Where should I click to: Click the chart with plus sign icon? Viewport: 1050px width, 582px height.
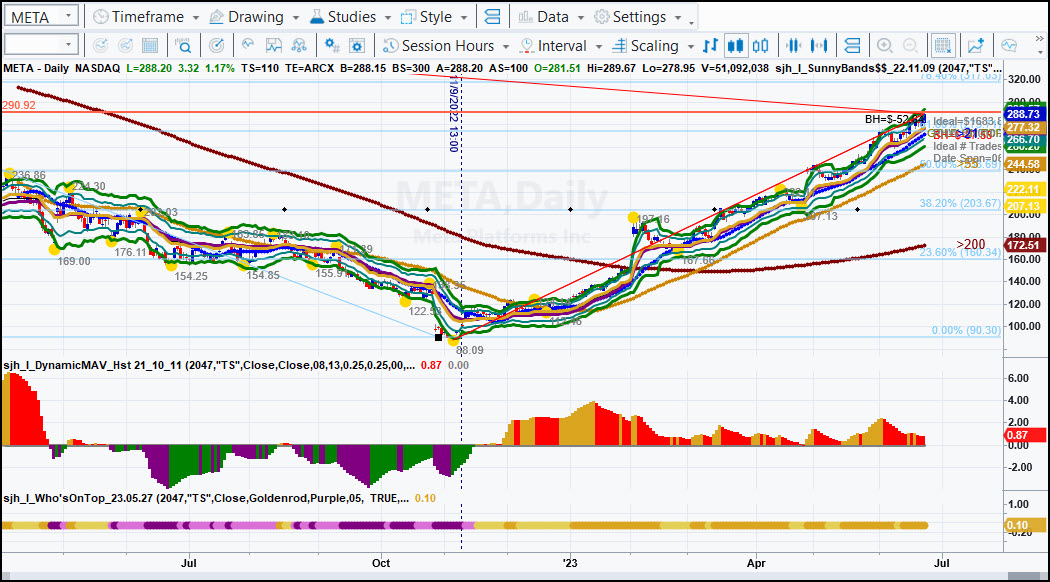tap(976, 46)
